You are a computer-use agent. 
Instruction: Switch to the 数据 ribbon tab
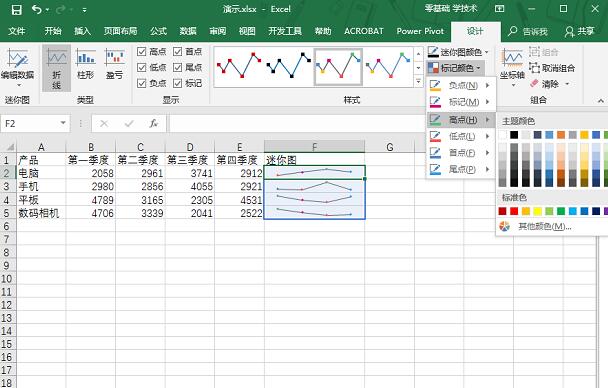[188, 31]
